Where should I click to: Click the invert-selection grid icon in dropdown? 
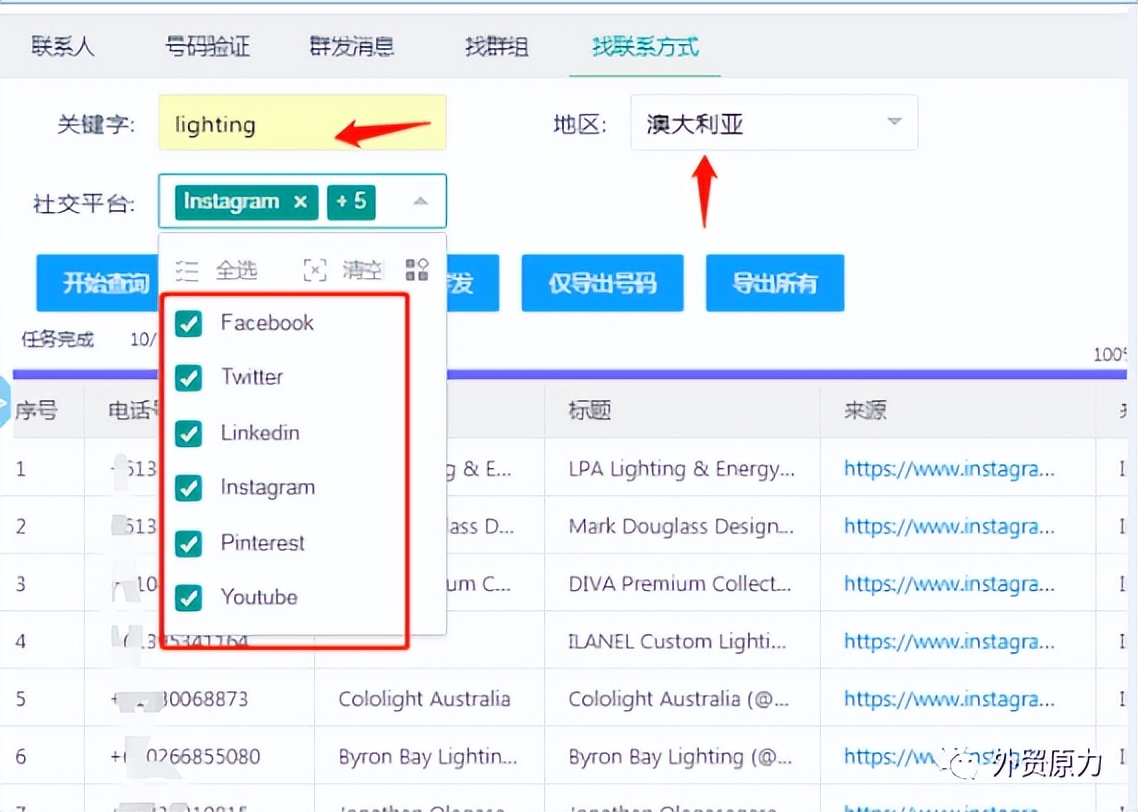click(x=417, y=268)
